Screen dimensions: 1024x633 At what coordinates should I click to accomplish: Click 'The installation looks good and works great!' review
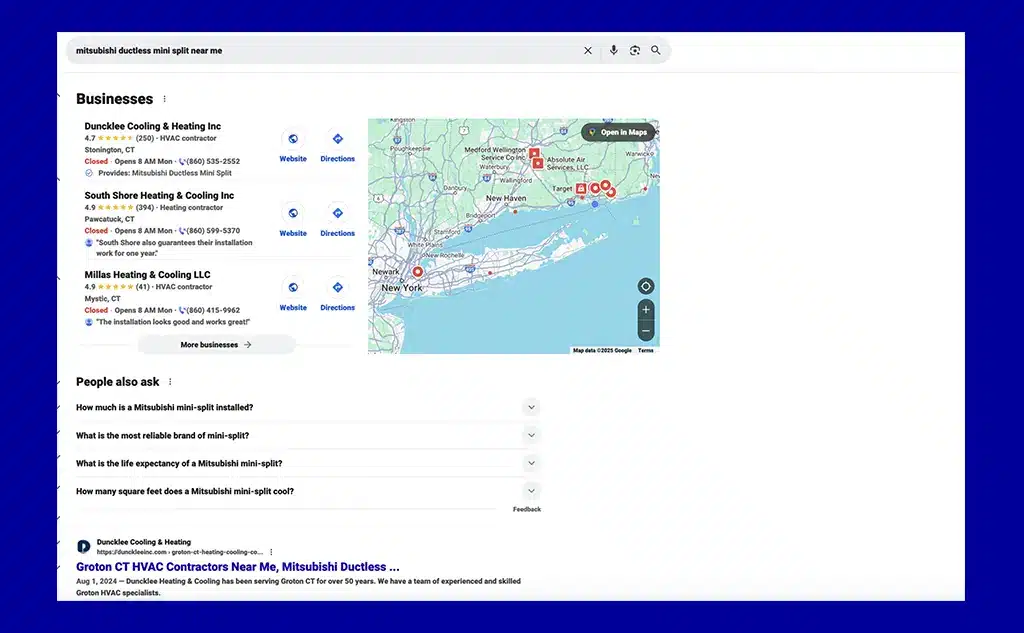(172, 322)
